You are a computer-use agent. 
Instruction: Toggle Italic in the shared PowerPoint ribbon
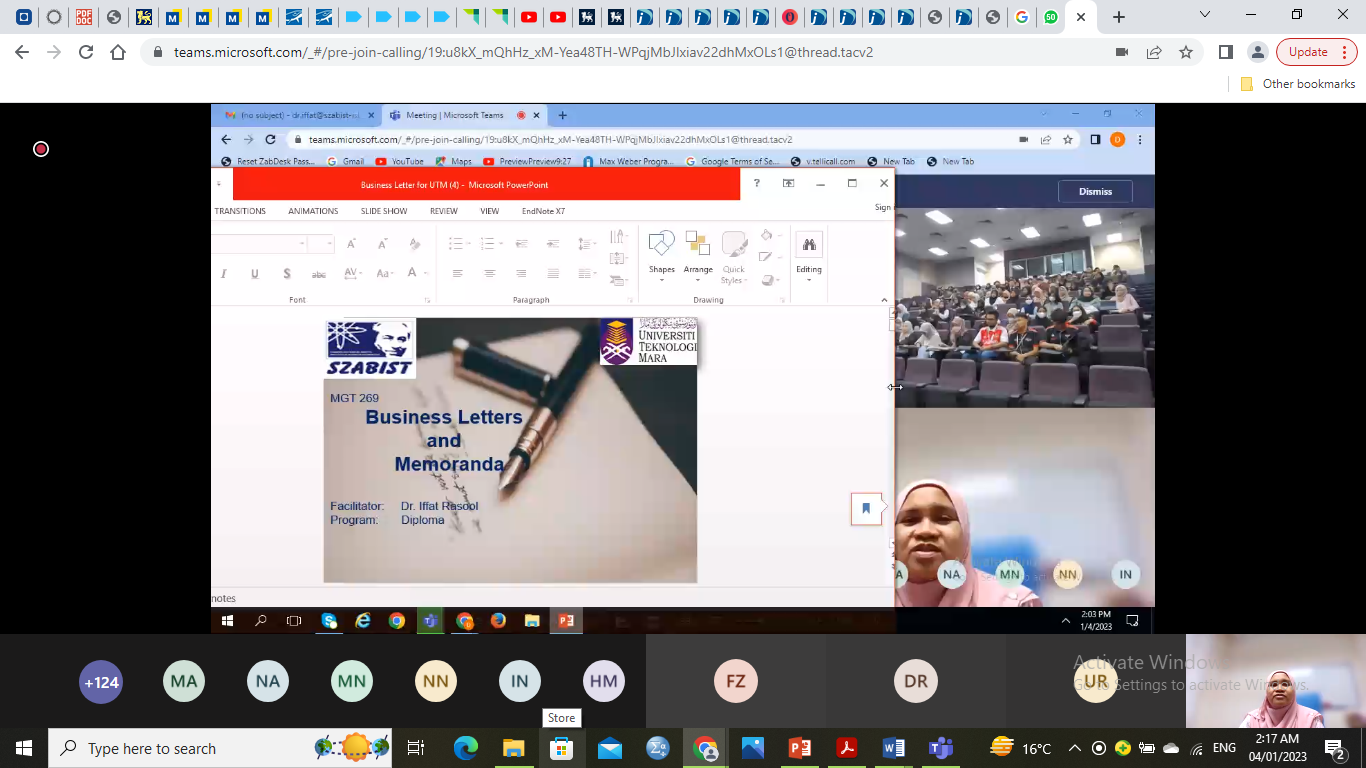[x=224, y=274]
